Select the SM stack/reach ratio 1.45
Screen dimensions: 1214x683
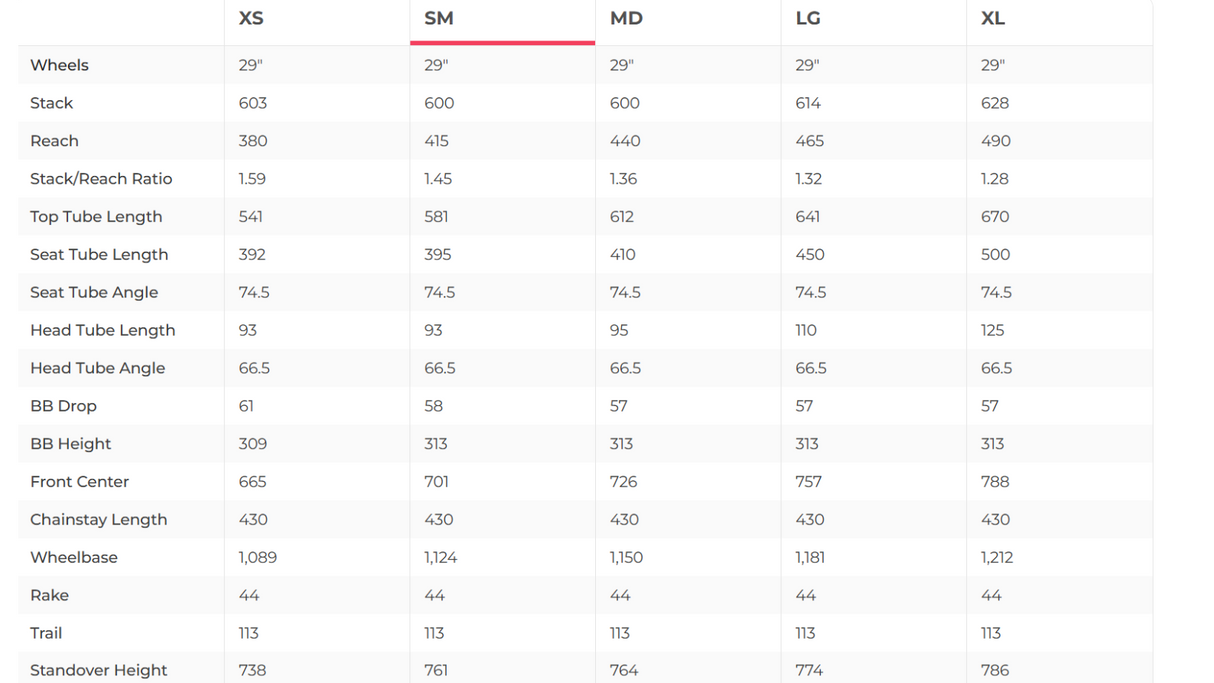pos(438,179)
